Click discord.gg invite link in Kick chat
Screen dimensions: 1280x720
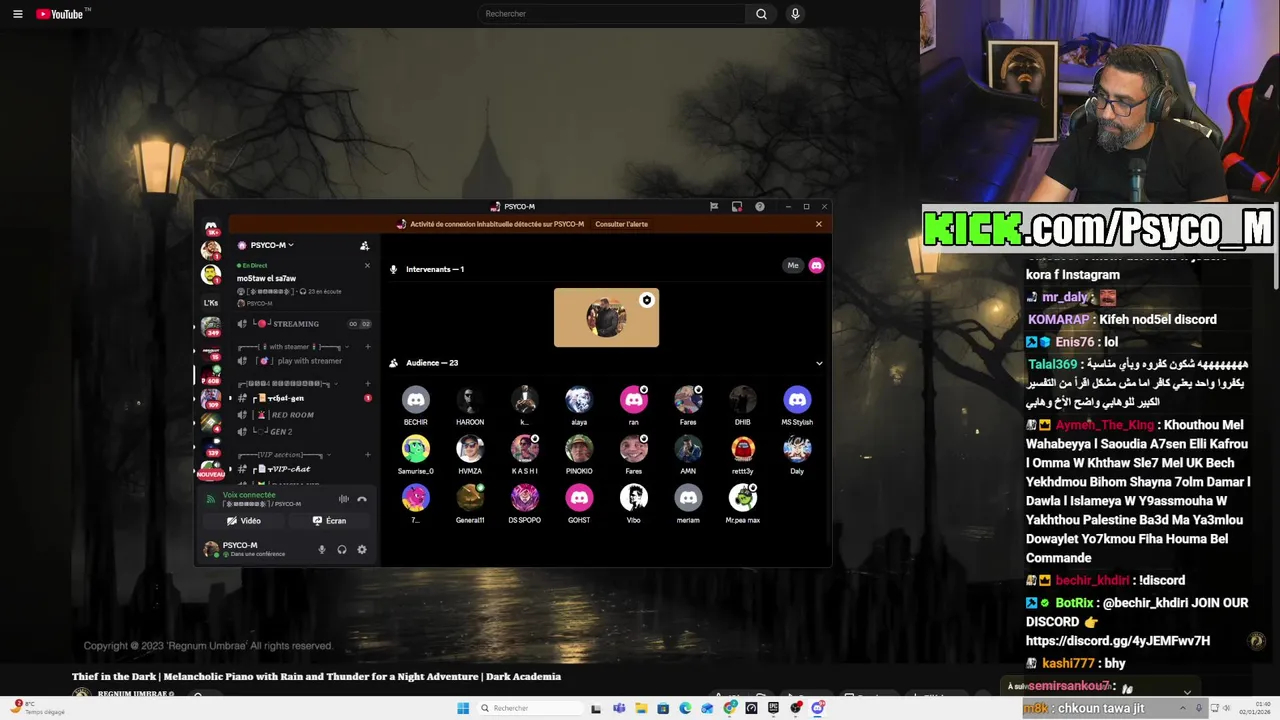point(1118,641)
